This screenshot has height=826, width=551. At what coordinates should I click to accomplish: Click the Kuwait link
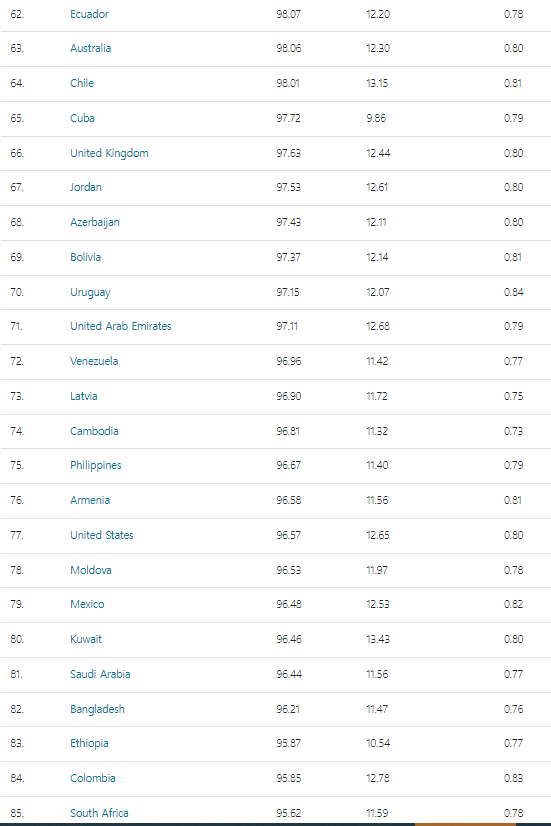pyautogui.click(x=86, y=639)
